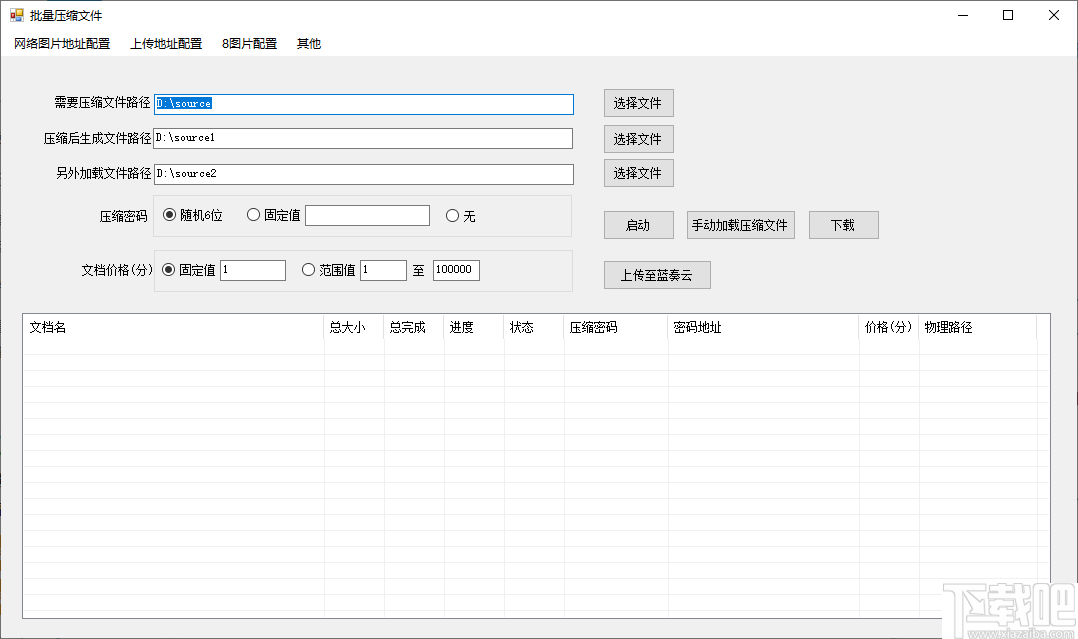Click the fixed password text box
The width and height of the screenshot is (1078, 639).
[367, 214]
